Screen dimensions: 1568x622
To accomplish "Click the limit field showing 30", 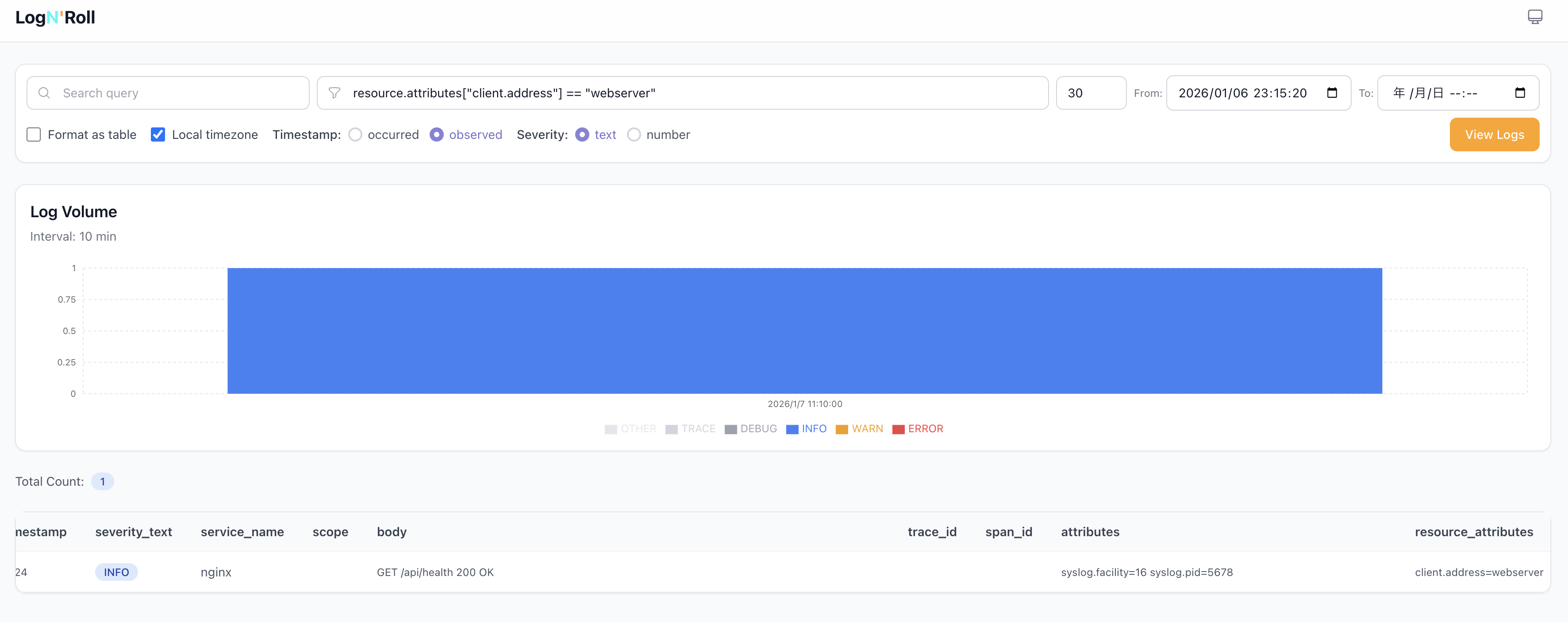I will pos(1091,93).
